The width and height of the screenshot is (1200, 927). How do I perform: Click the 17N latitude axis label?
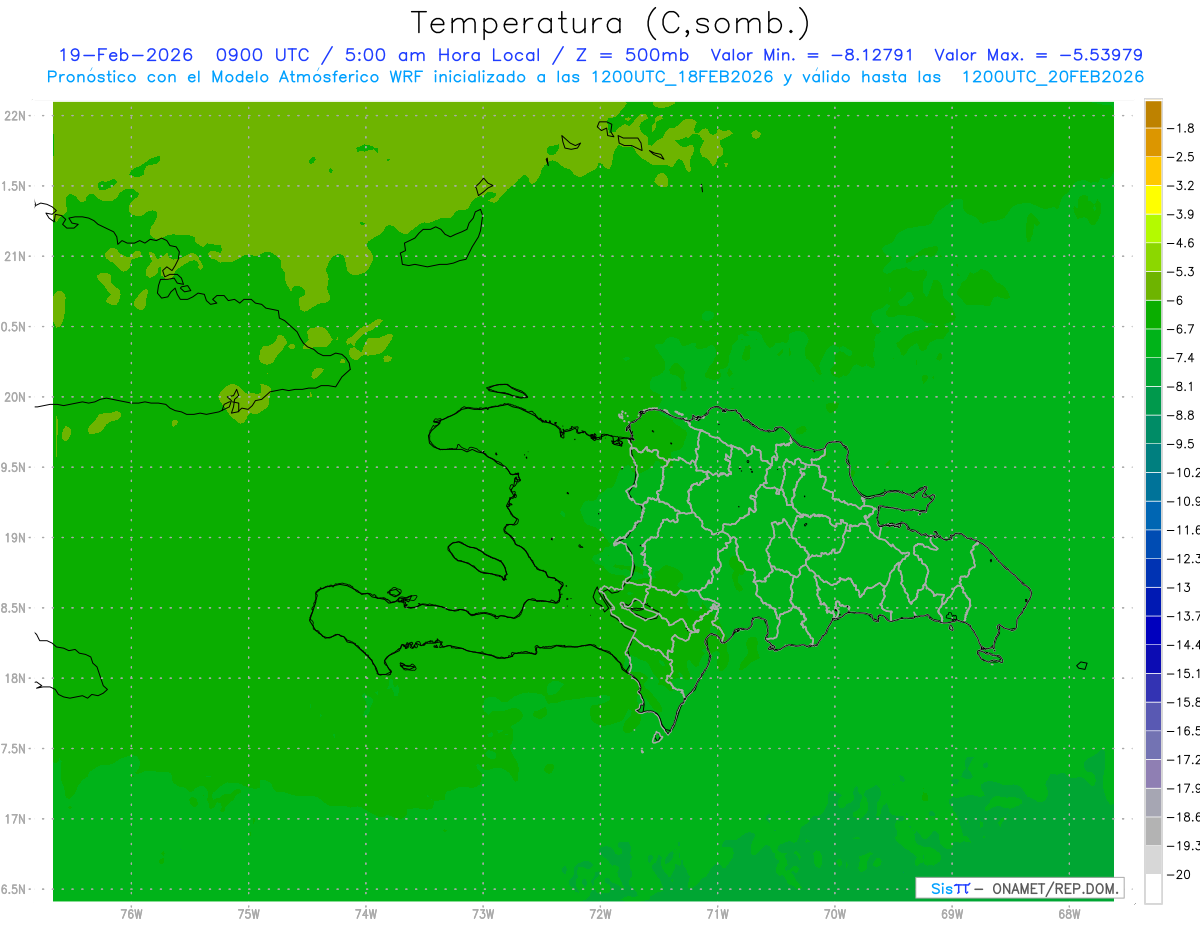[16, 819]
